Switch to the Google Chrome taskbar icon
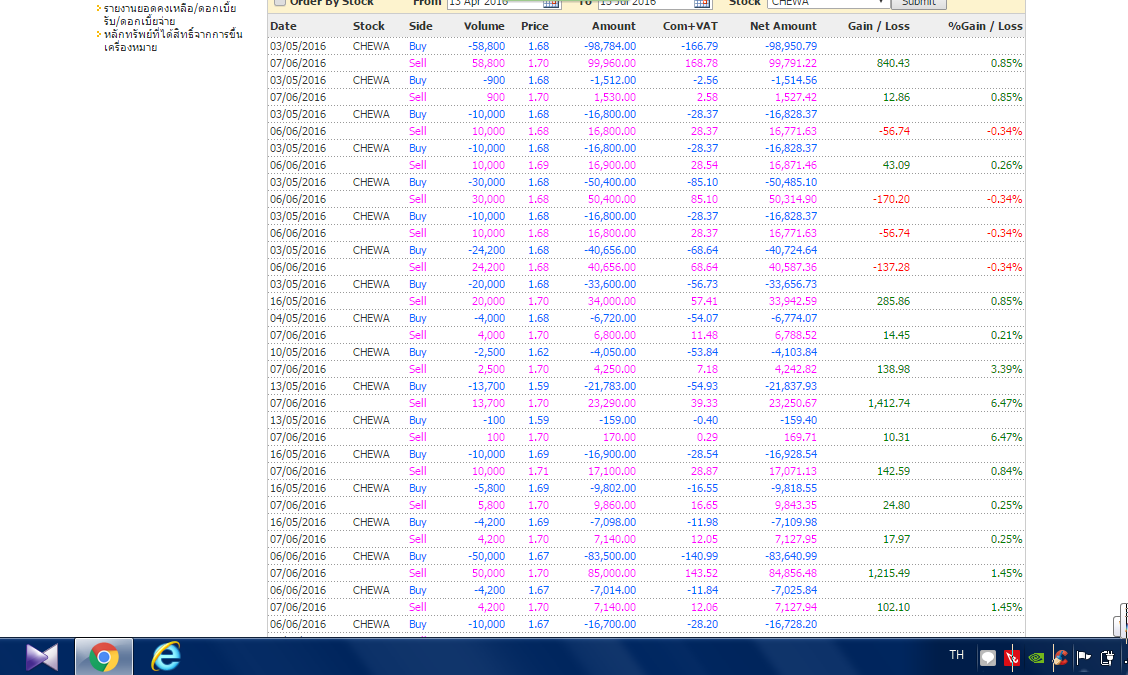This screenshot has width=1128, height=675. pos(104,657)
